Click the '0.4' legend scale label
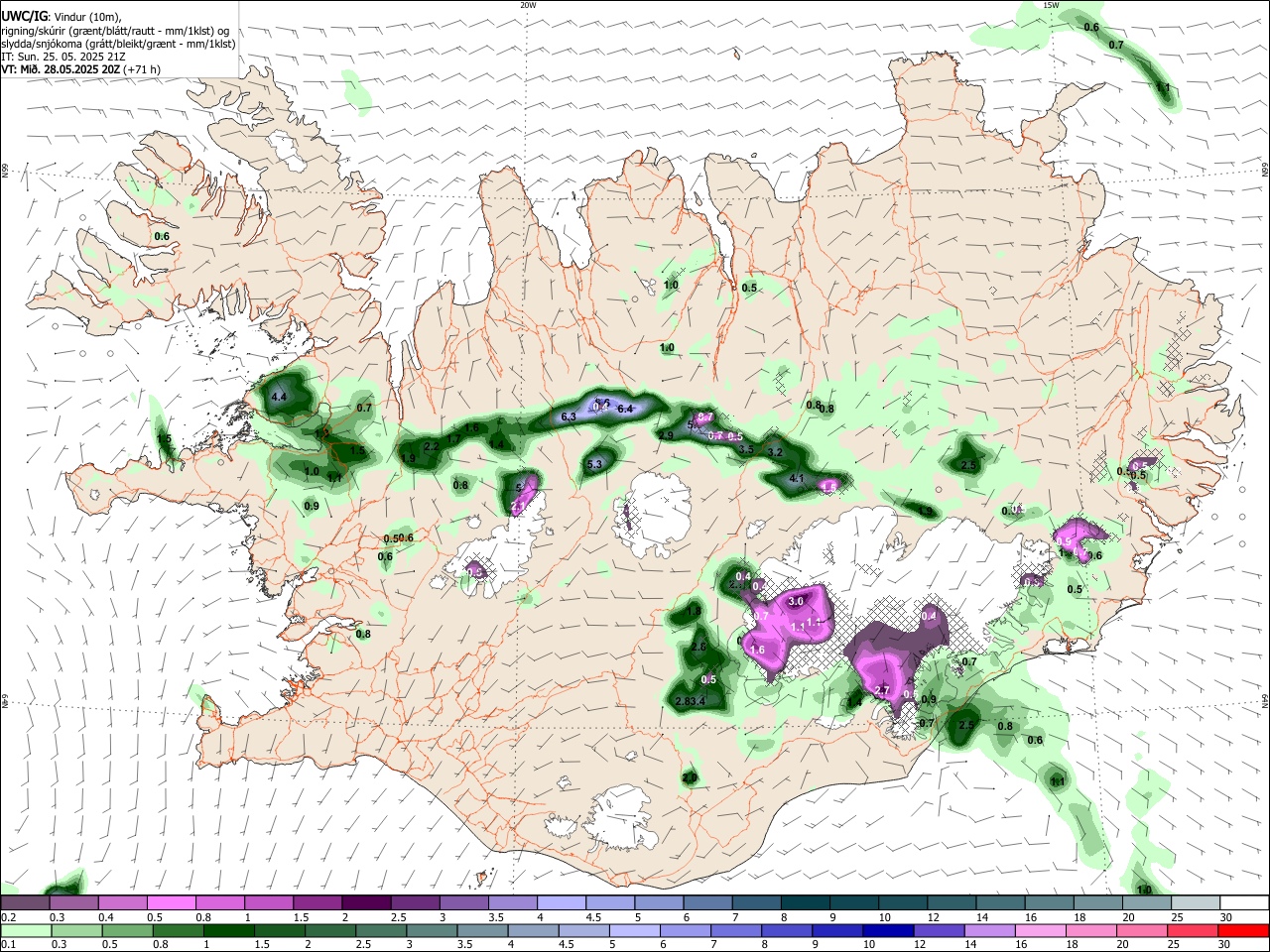The height and width of the screenshot is (952, 1270). (105, 917)
